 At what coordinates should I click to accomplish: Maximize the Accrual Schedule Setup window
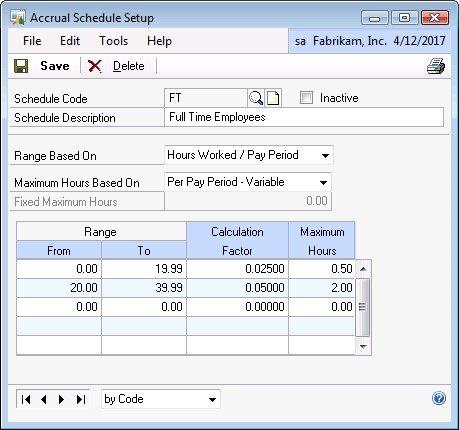[404, 18]
